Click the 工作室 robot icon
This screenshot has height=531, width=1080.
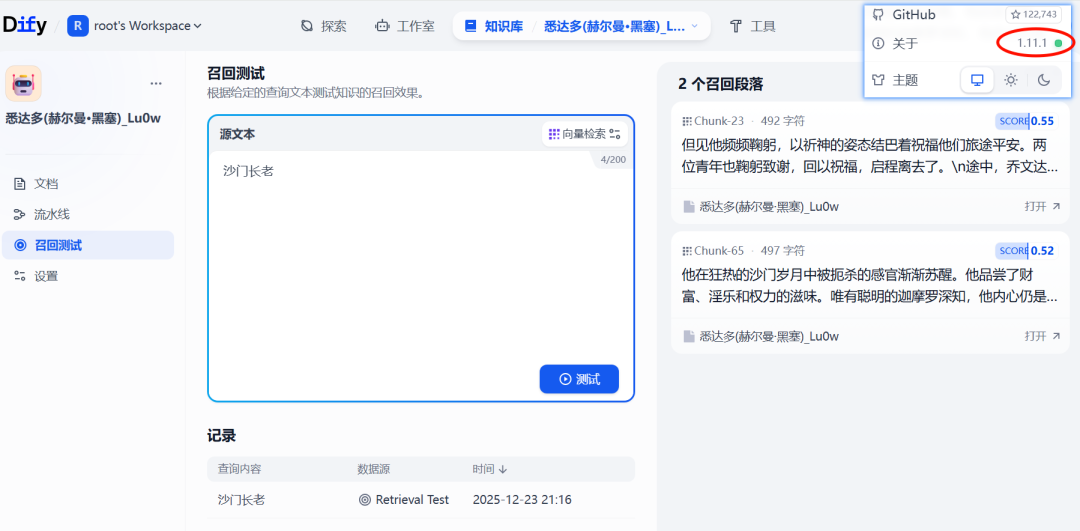click(382, 26)
